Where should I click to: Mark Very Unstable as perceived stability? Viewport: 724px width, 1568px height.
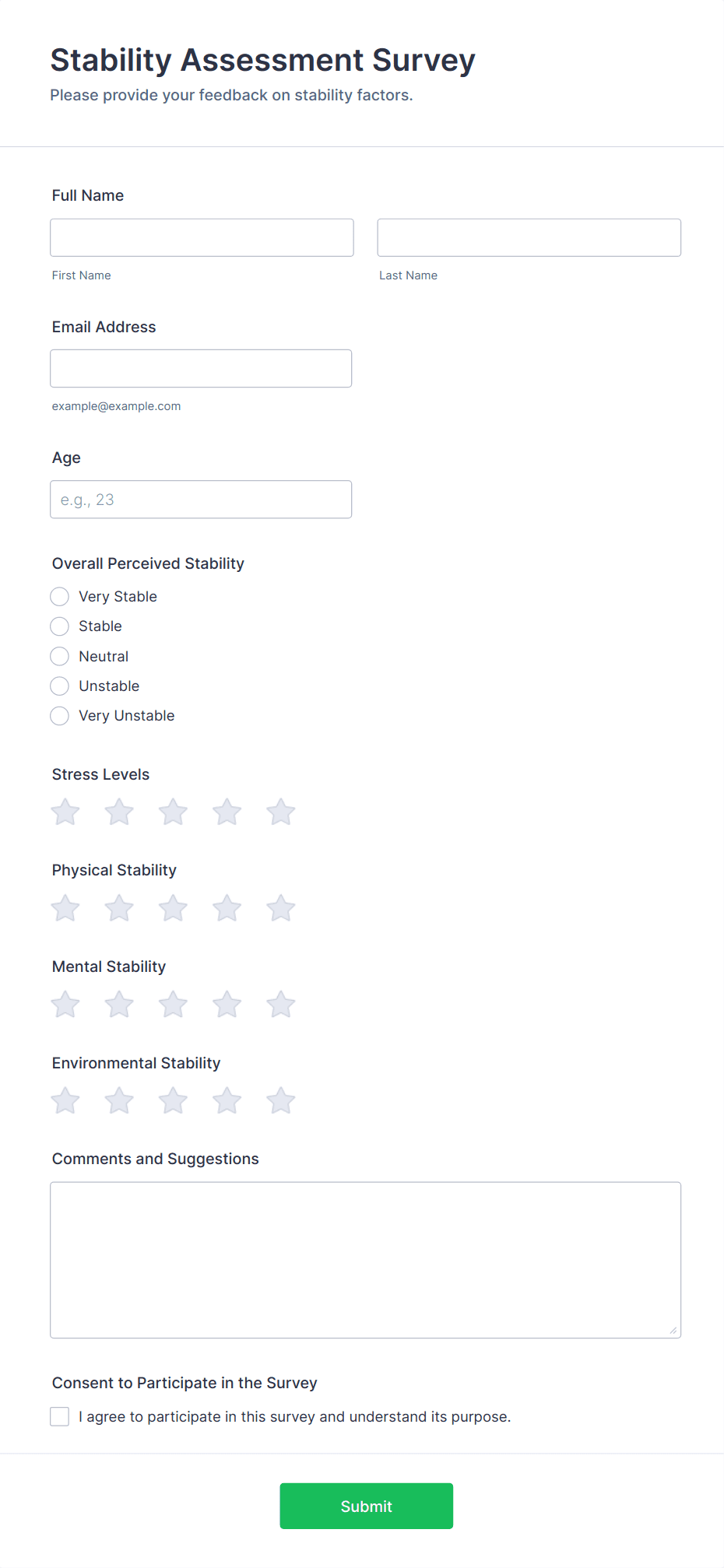pos(60,716)
